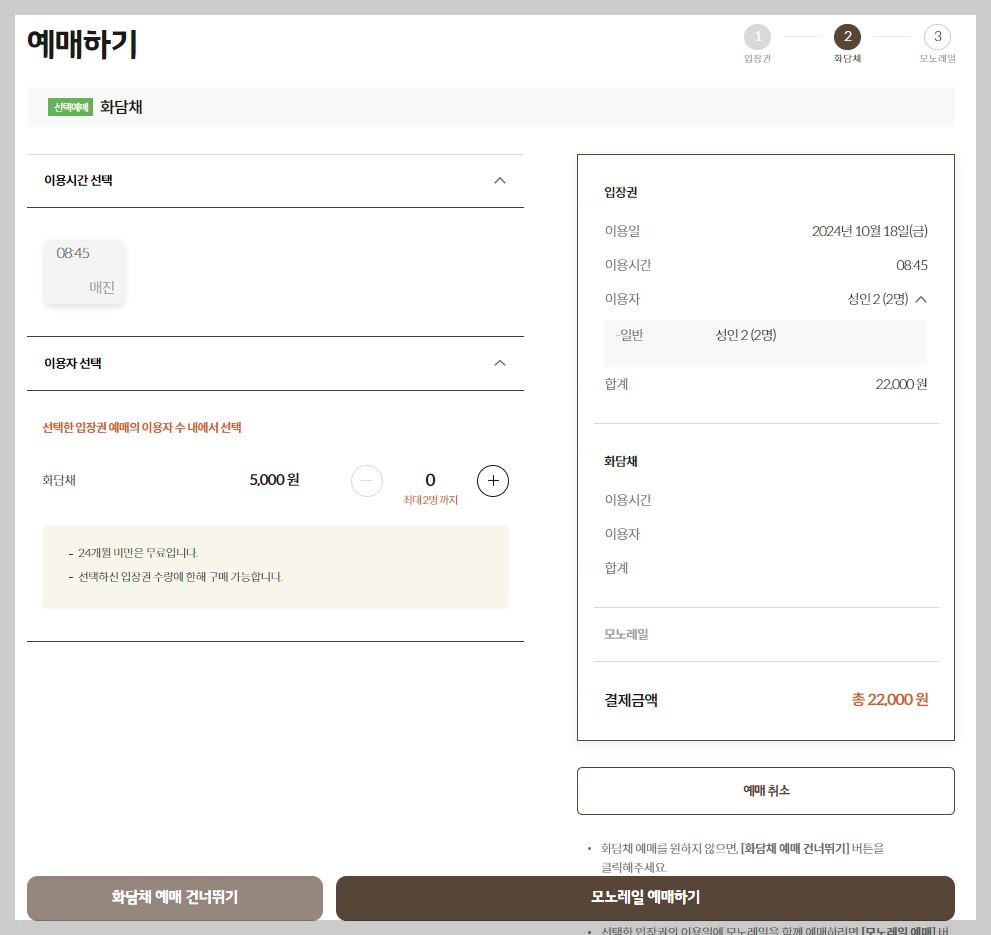Go to step 1 입장권
The width and height of the screenshot is (991, 935).
pyautogui.click(x=757, y=37)
